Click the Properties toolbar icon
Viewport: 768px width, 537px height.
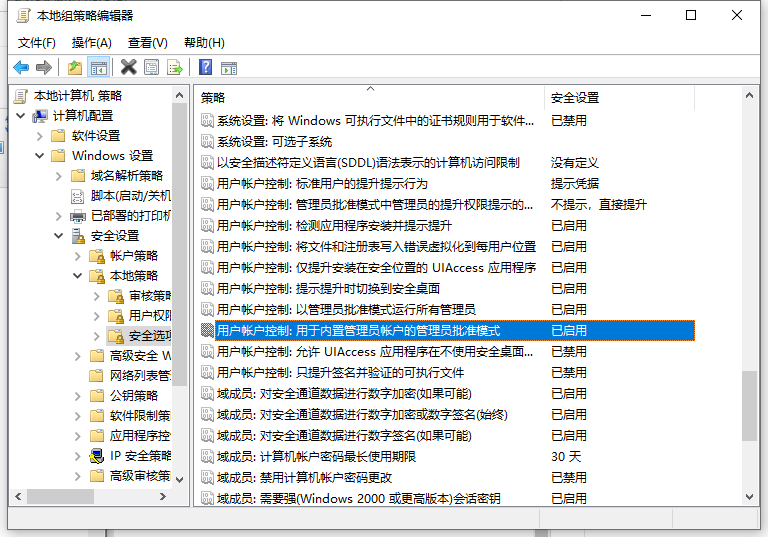coord(152,67)
